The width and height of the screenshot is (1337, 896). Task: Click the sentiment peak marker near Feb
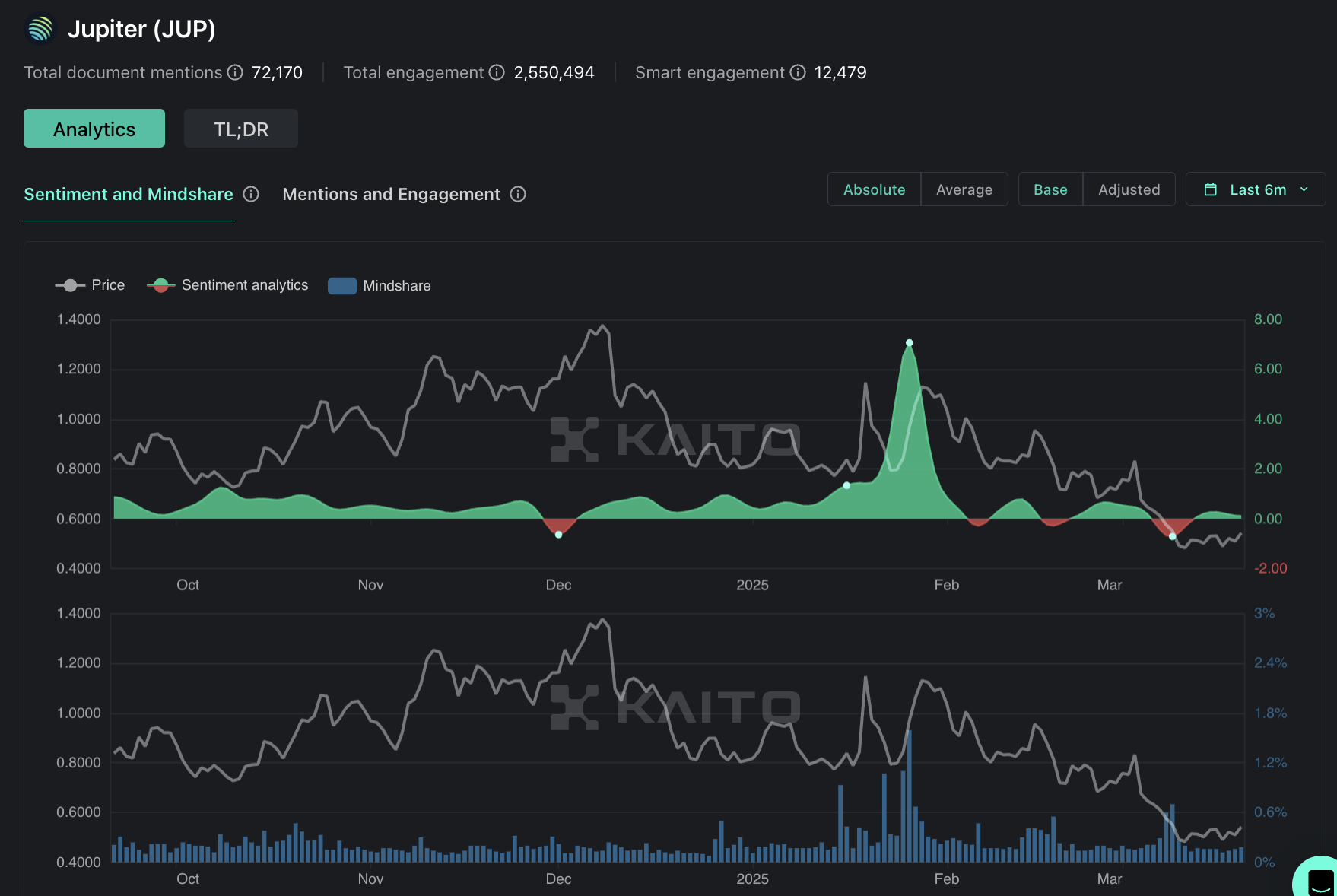[909, 343]
